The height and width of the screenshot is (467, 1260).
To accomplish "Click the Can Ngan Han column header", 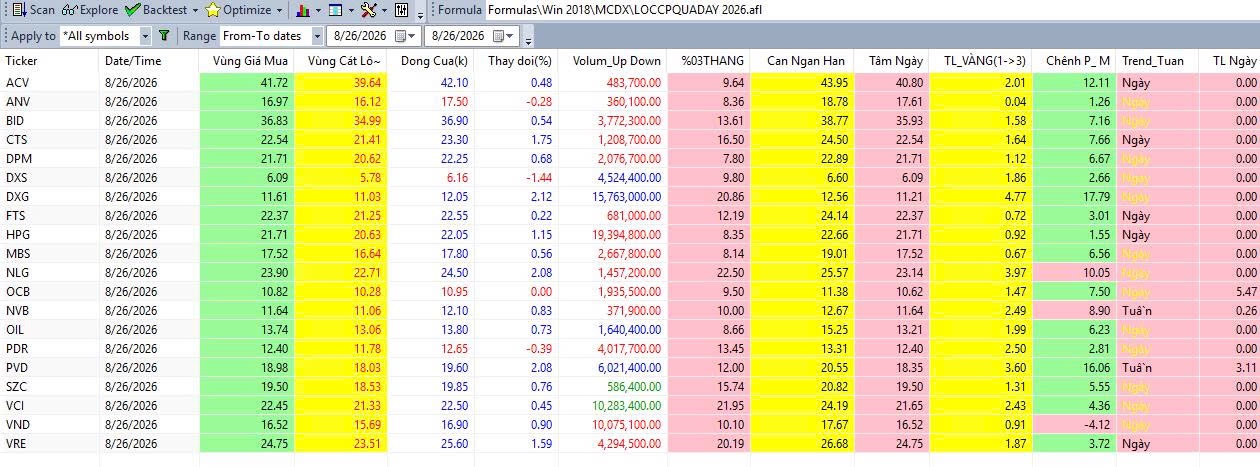I will (803, 61).
